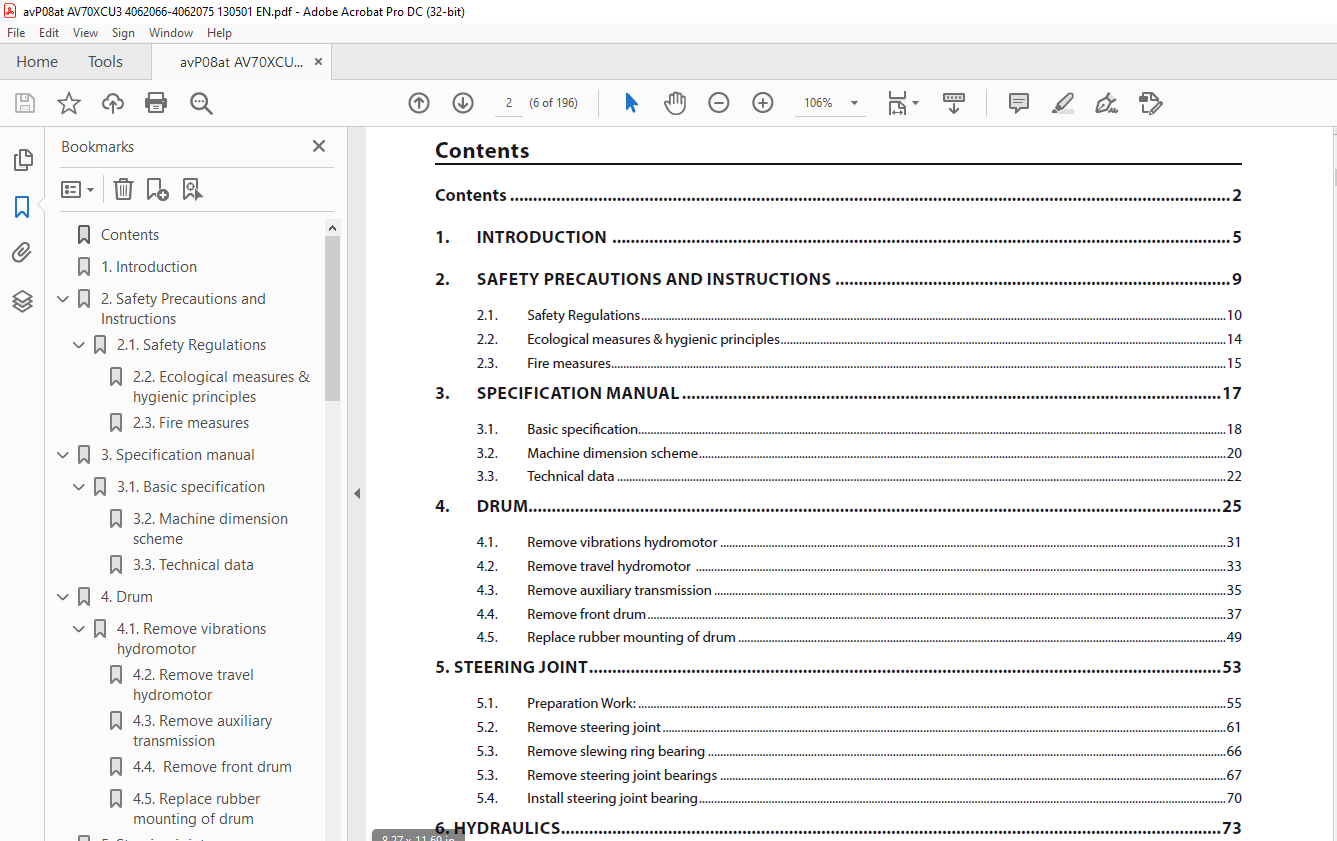This screenshot has width=1337, height=841.
Task: Follow the 2.1 Safety Regulations contents link
Action: click(859, 315)
